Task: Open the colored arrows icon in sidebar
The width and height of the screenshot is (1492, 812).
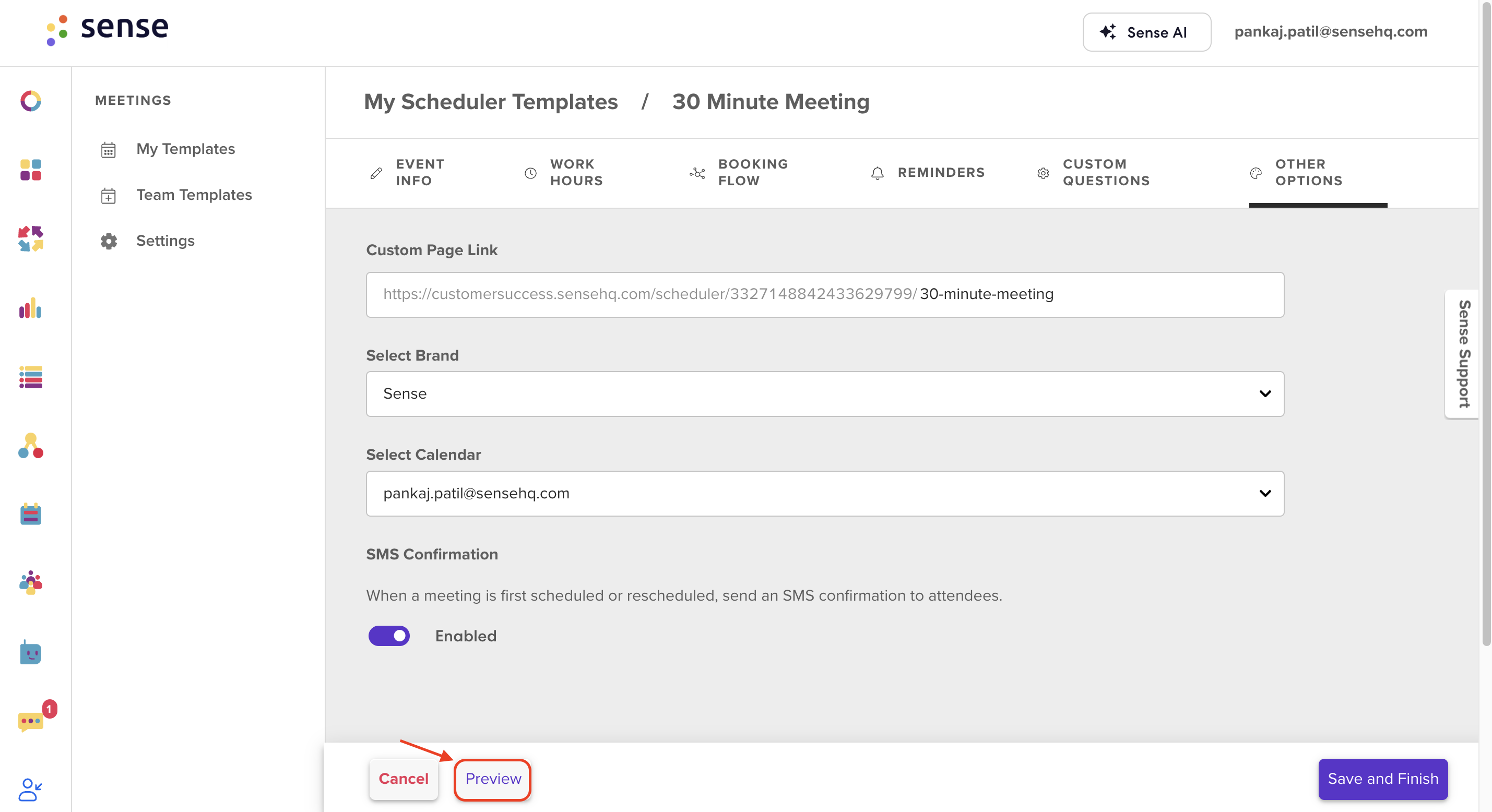Action: click(x=31, y=238)
